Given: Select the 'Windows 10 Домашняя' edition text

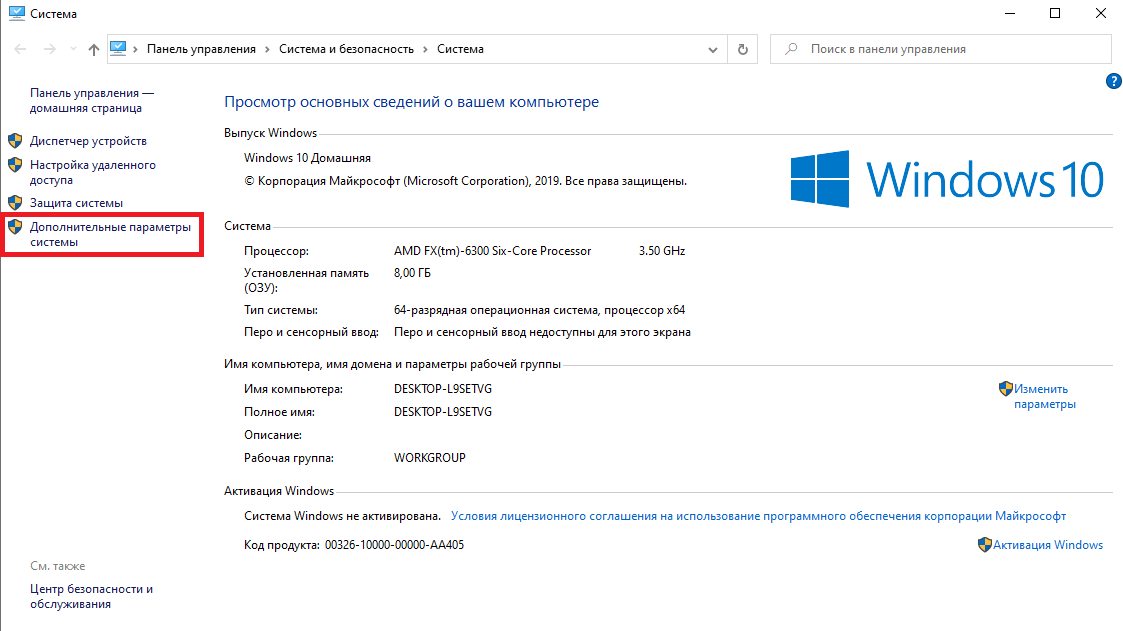Looking at the screenshot, I should pyautogui.click(x=307, y=158).
